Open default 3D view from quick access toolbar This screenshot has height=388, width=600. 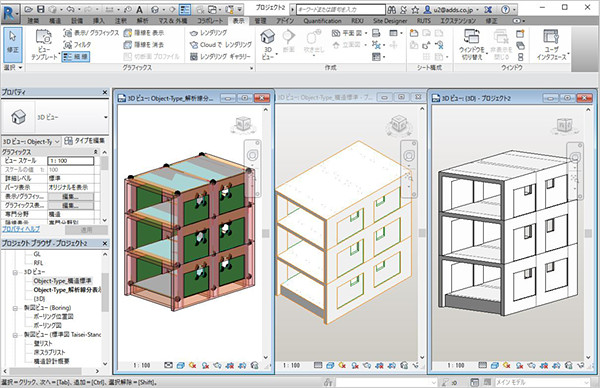(155, 10)
